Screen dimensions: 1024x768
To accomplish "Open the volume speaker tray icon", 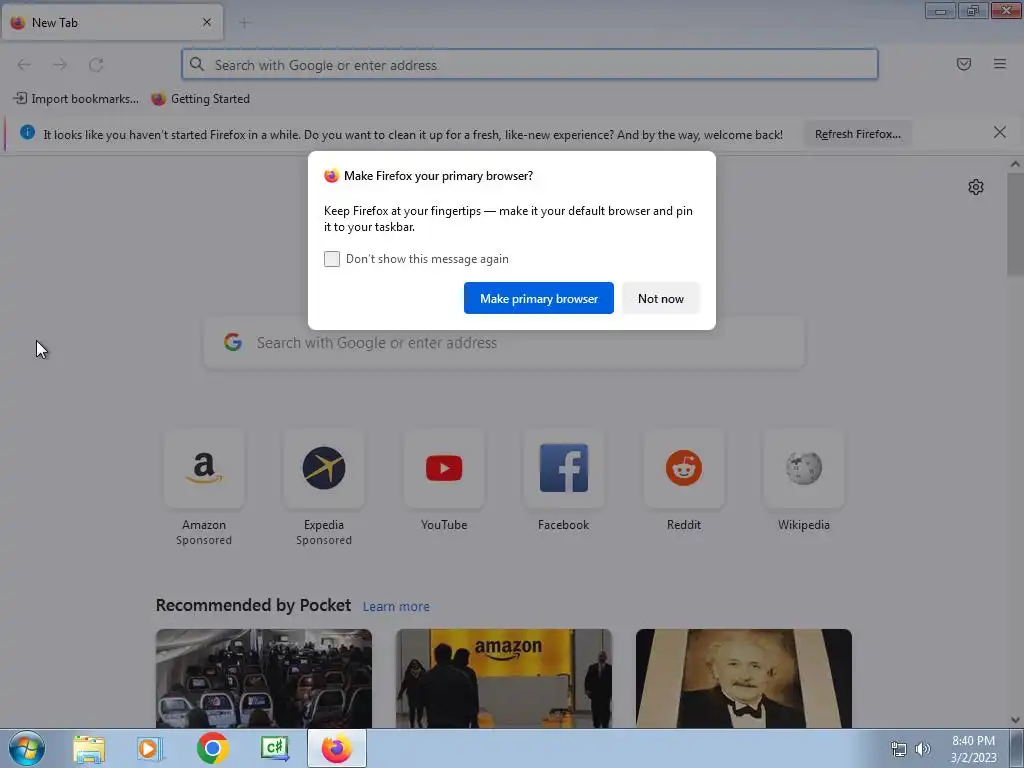I will pyautogui.click(x=923, y=749).
